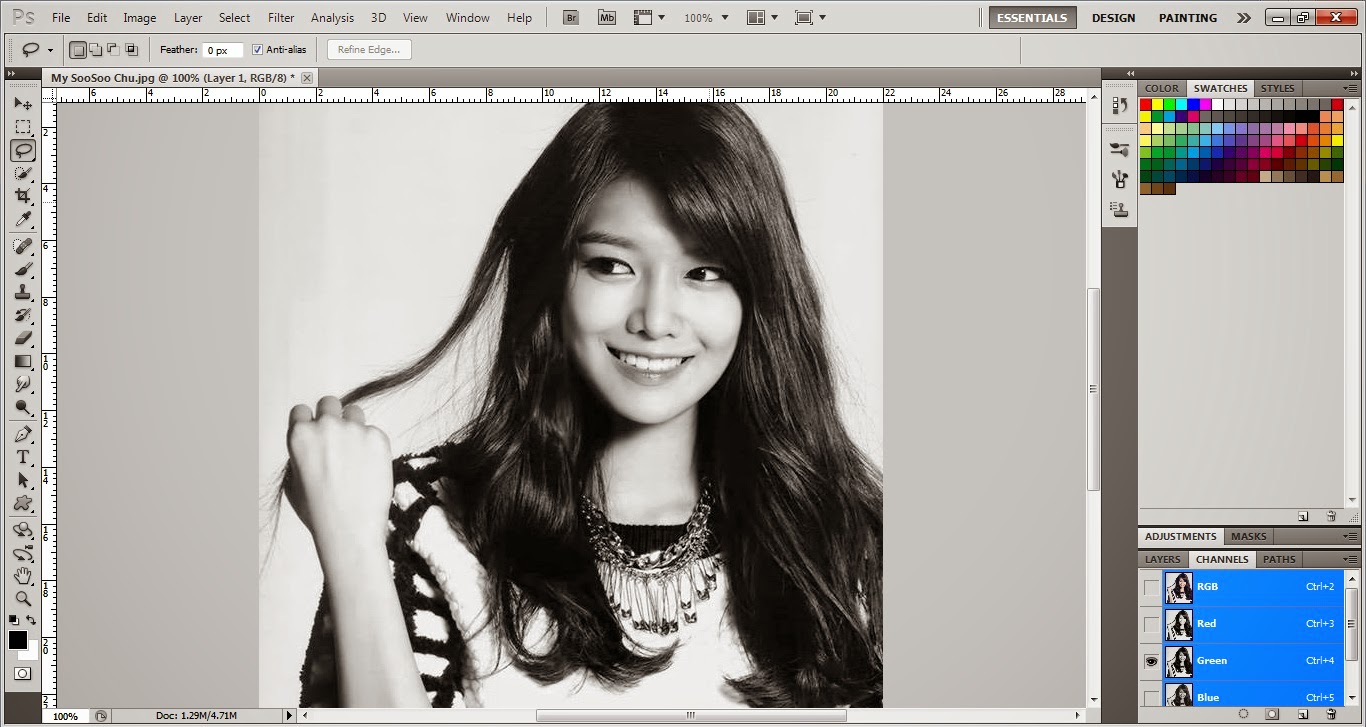Choose the Add to selection mode
This screenshot has width=1366, height=727.
[96, 49]
